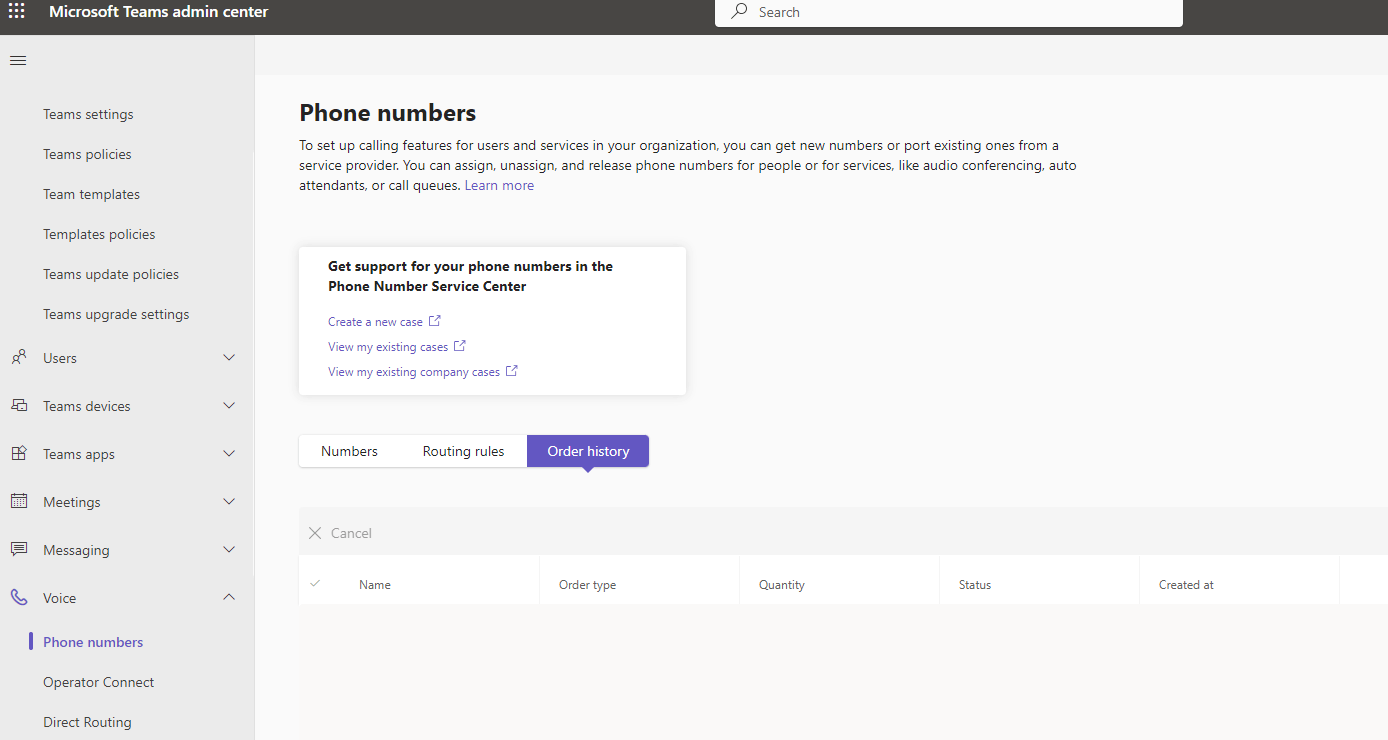The image size is (1388, 740).
Task: Select the Teams devices icon
Action: coord(18,405)
